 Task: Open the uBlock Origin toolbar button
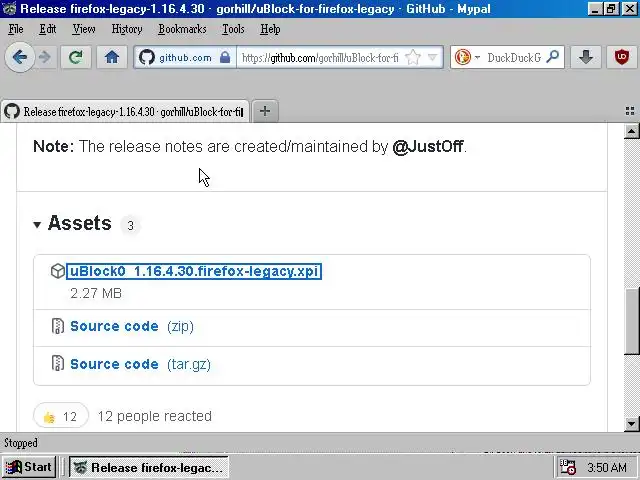622,57
